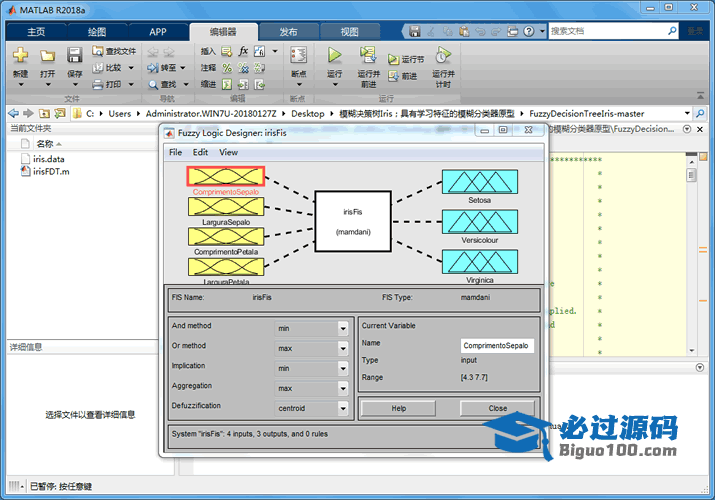Viewport: 715px width, 500px height.
Task: Switch to the 主页 ribbon tab
Action: click(36, 32)
